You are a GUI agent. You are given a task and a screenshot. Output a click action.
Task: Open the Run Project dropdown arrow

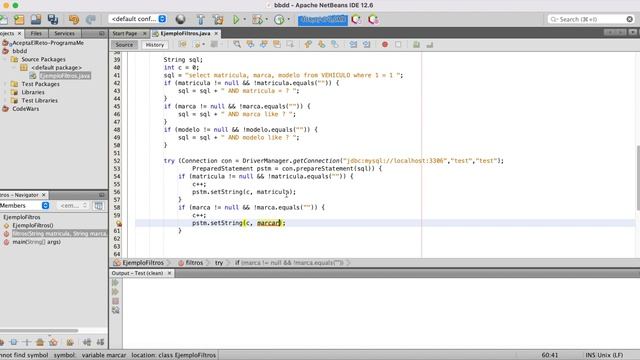click(244, 19)
